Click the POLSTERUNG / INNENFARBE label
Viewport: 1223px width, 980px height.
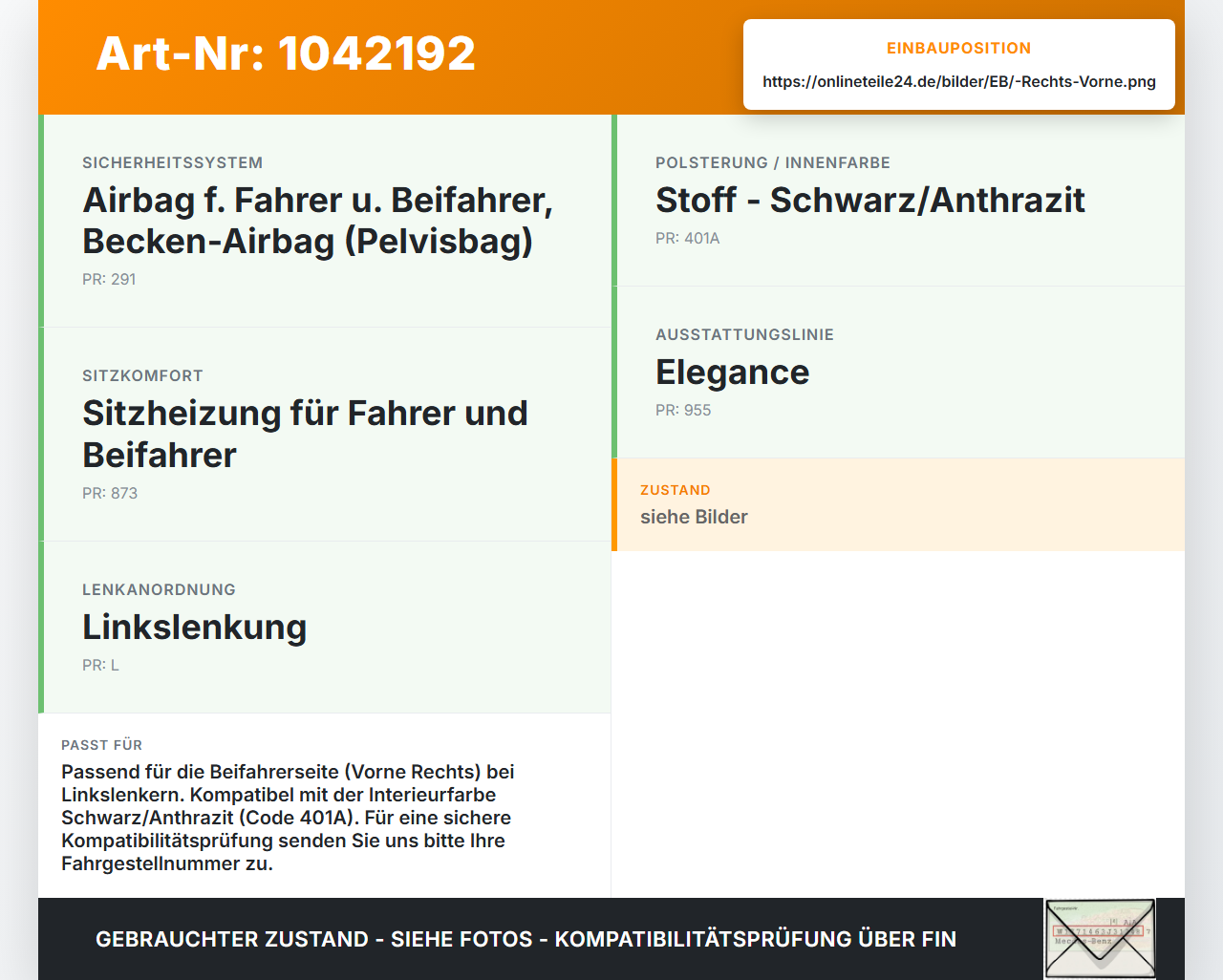click(x=773, y=162)
